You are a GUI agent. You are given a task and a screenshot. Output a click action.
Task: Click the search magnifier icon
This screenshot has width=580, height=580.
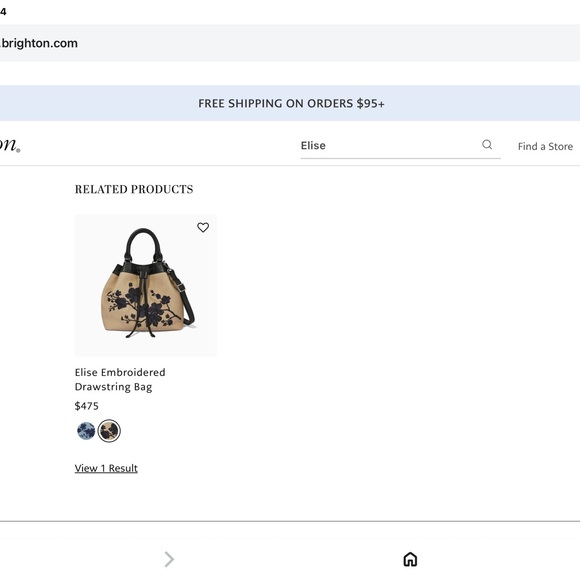click(x=487, y=145)
